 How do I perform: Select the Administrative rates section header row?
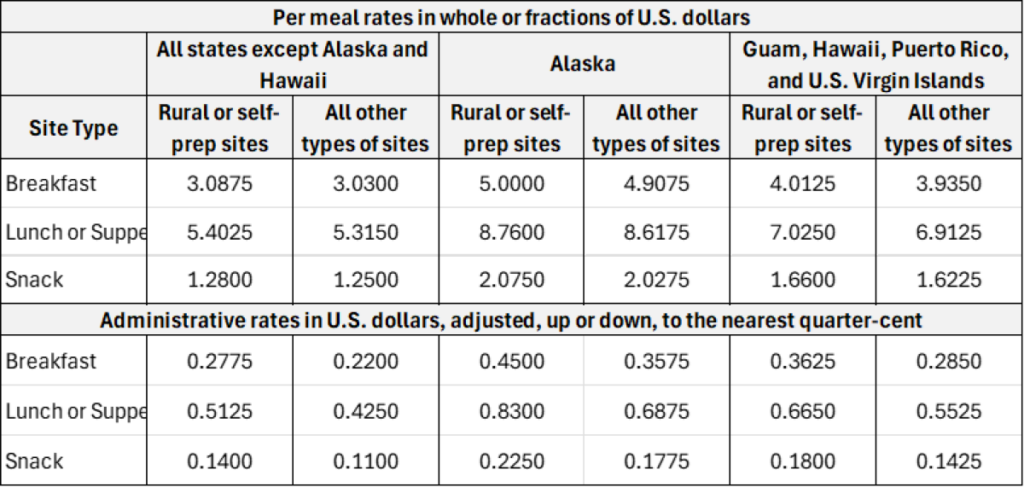click(x=512, y=320)
